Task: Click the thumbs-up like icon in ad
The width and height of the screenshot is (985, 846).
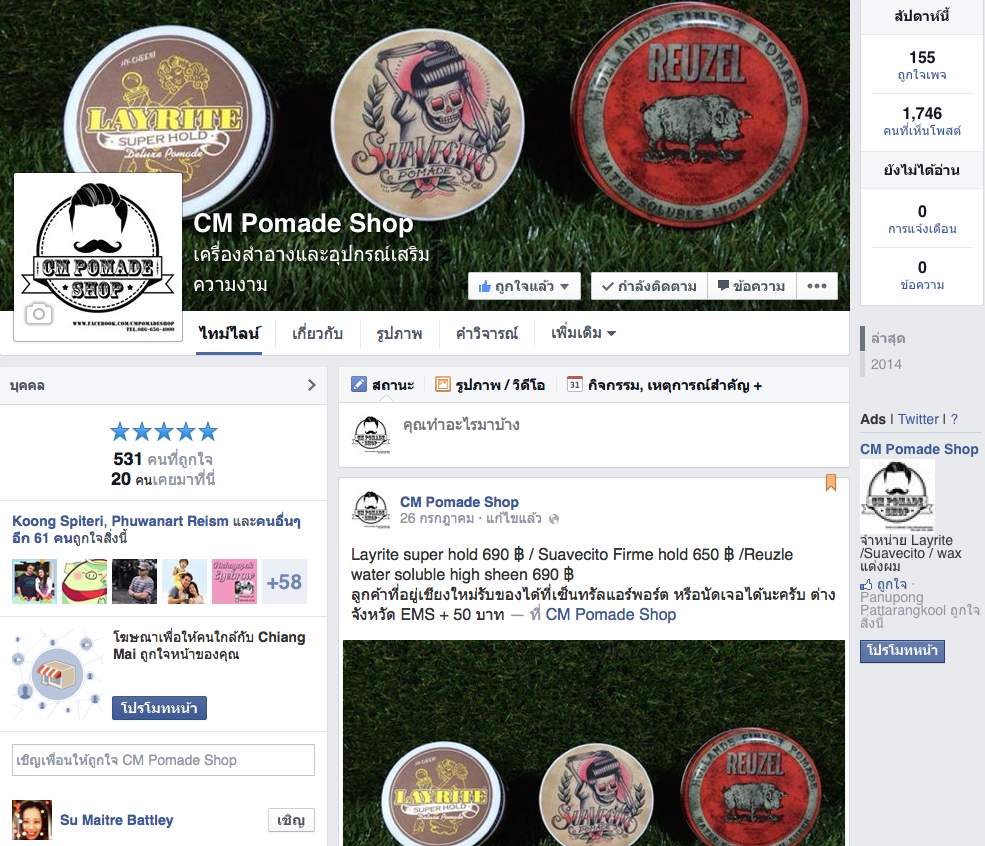Action: point(866,585)
